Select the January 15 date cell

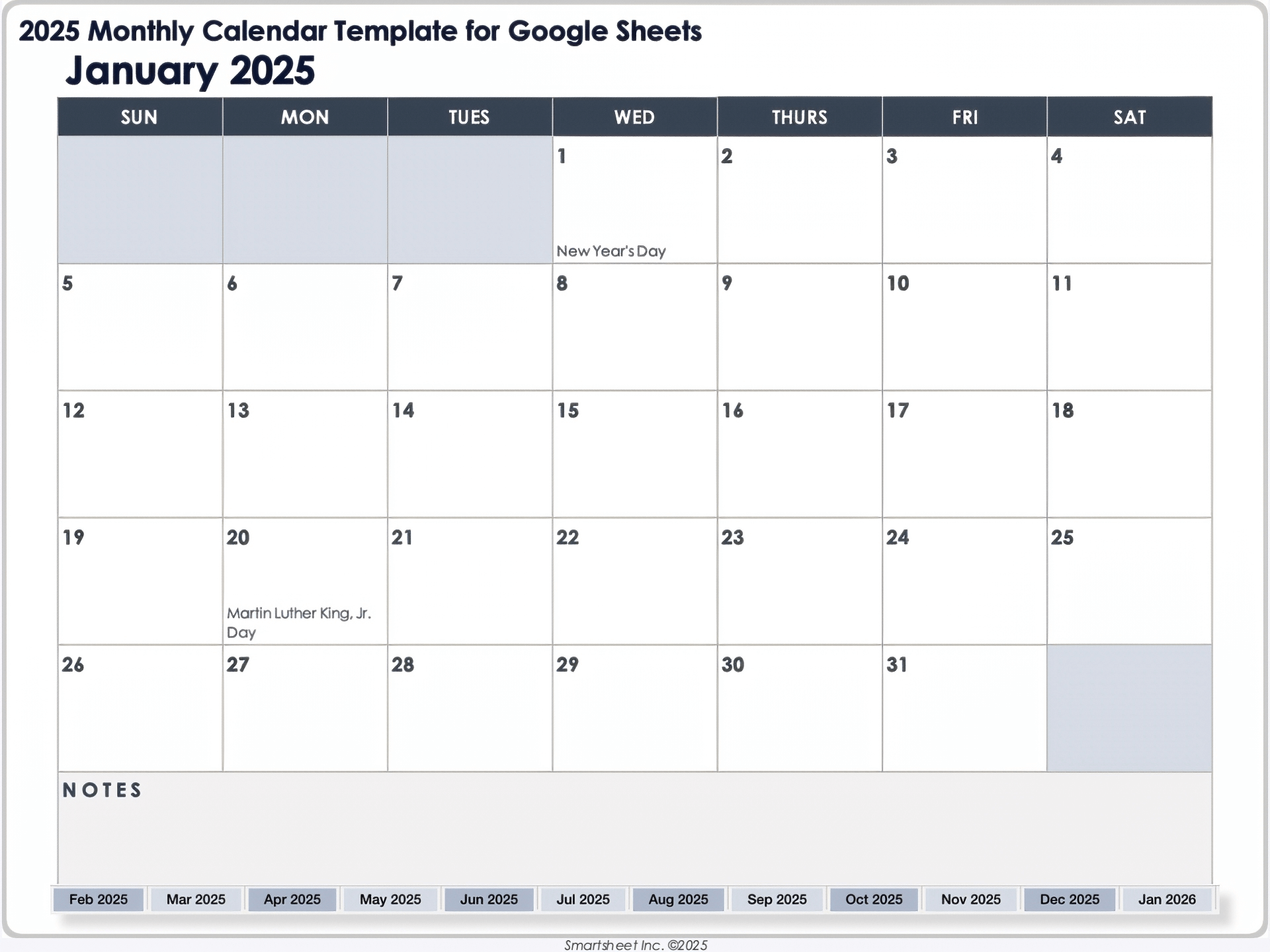coord(634,454)
